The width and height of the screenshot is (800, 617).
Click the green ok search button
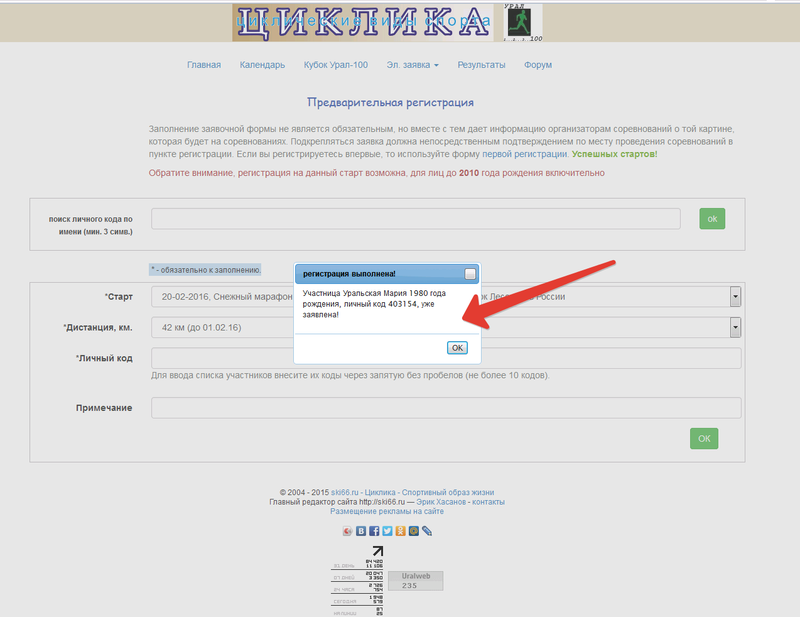pos(712,218)
